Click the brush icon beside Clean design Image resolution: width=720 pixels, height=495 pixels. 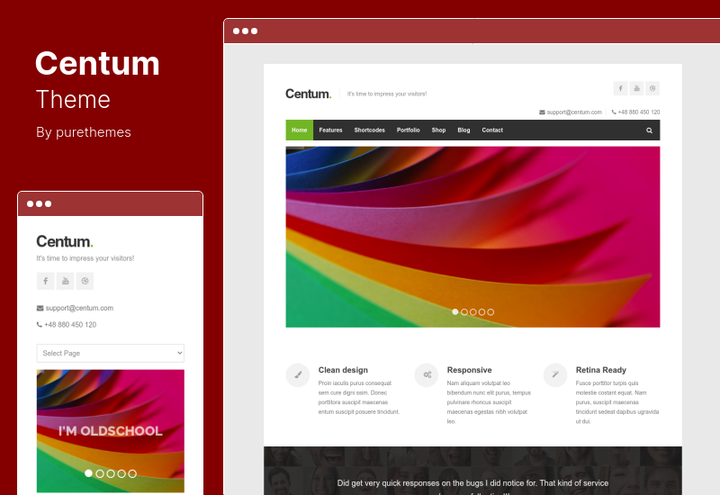pos(298,375)
